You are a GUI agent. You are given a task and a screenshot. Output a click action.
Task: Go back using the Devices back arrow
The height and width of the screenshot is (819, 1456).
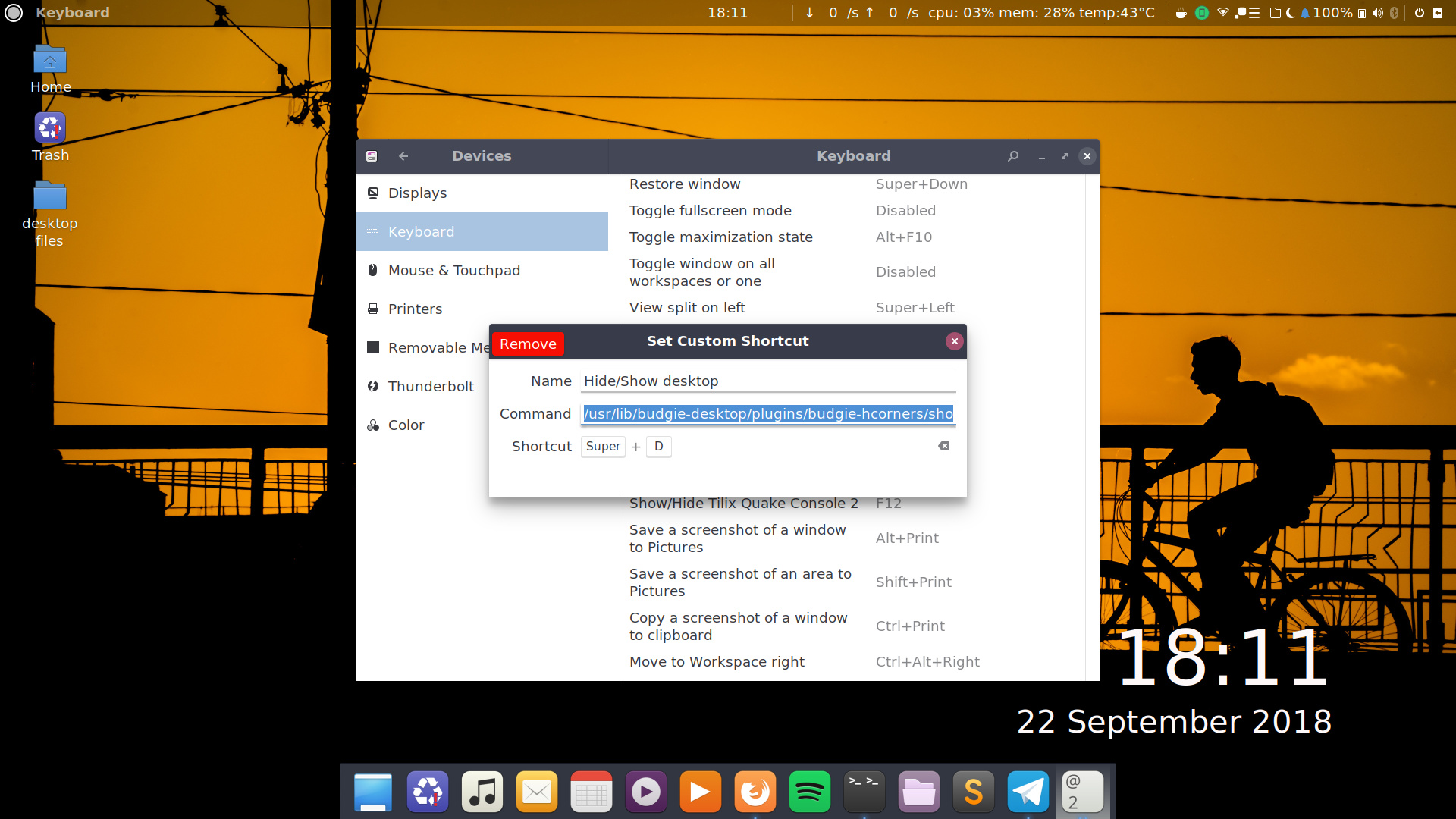point(403,156)
